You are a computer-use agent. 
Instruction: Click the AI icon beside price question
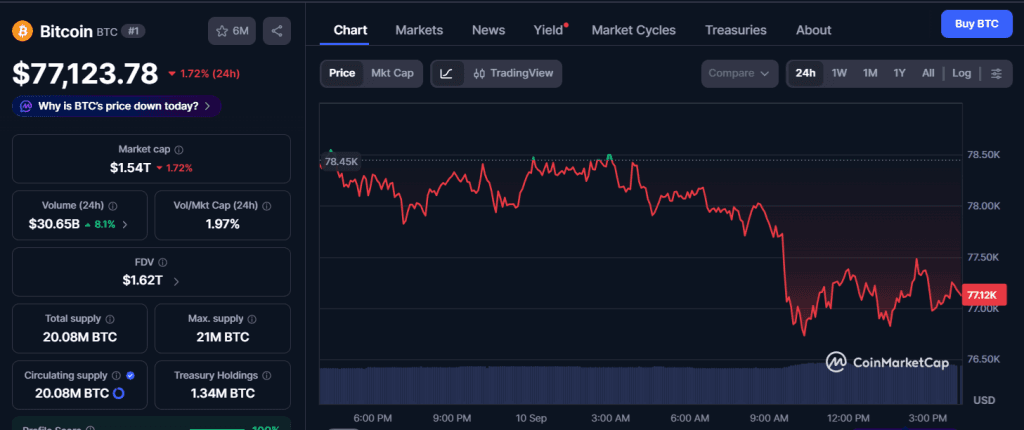point(26,106)
